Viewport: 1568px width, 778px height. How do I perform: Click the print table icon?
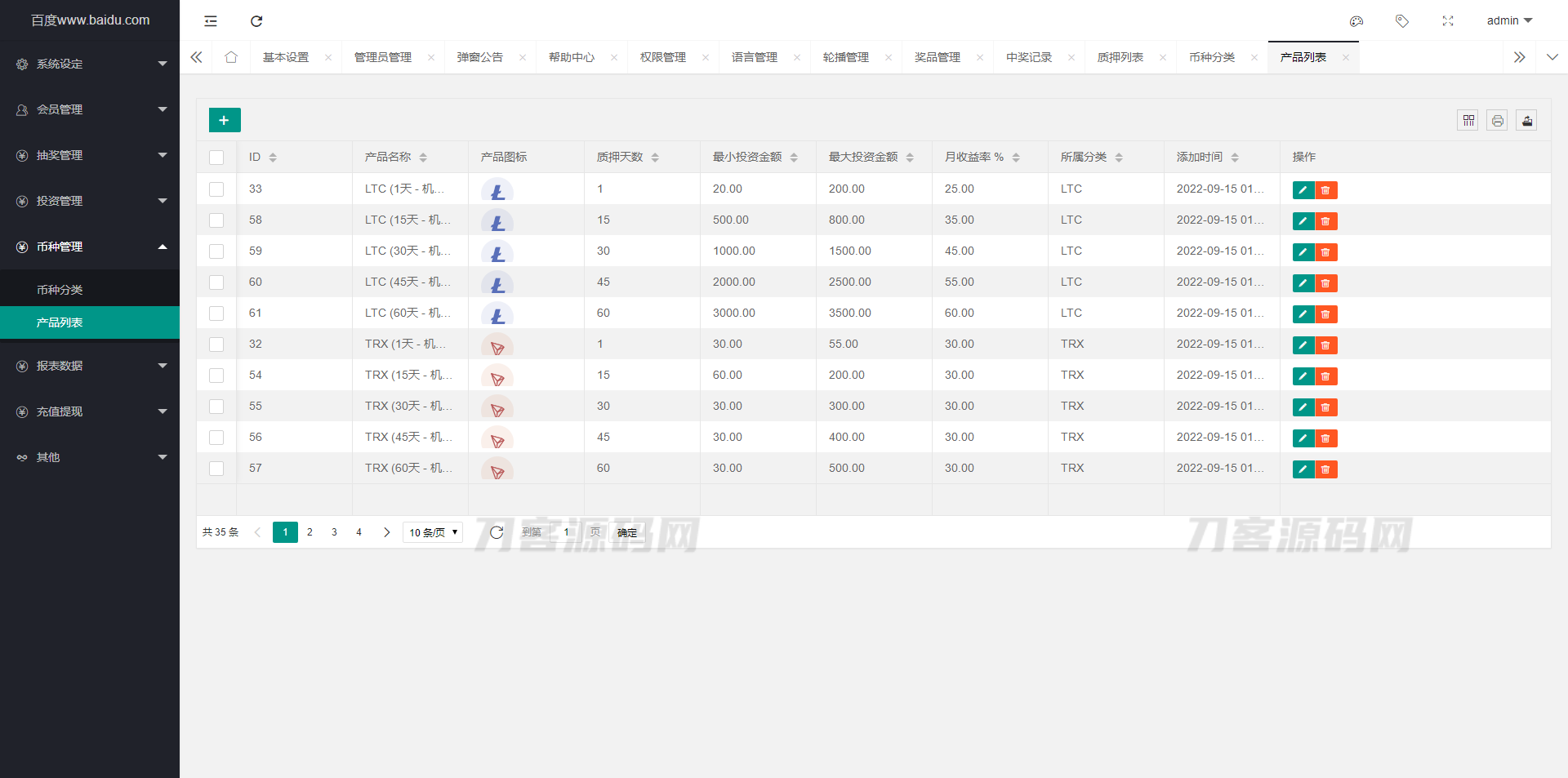tap(1497, 121)
